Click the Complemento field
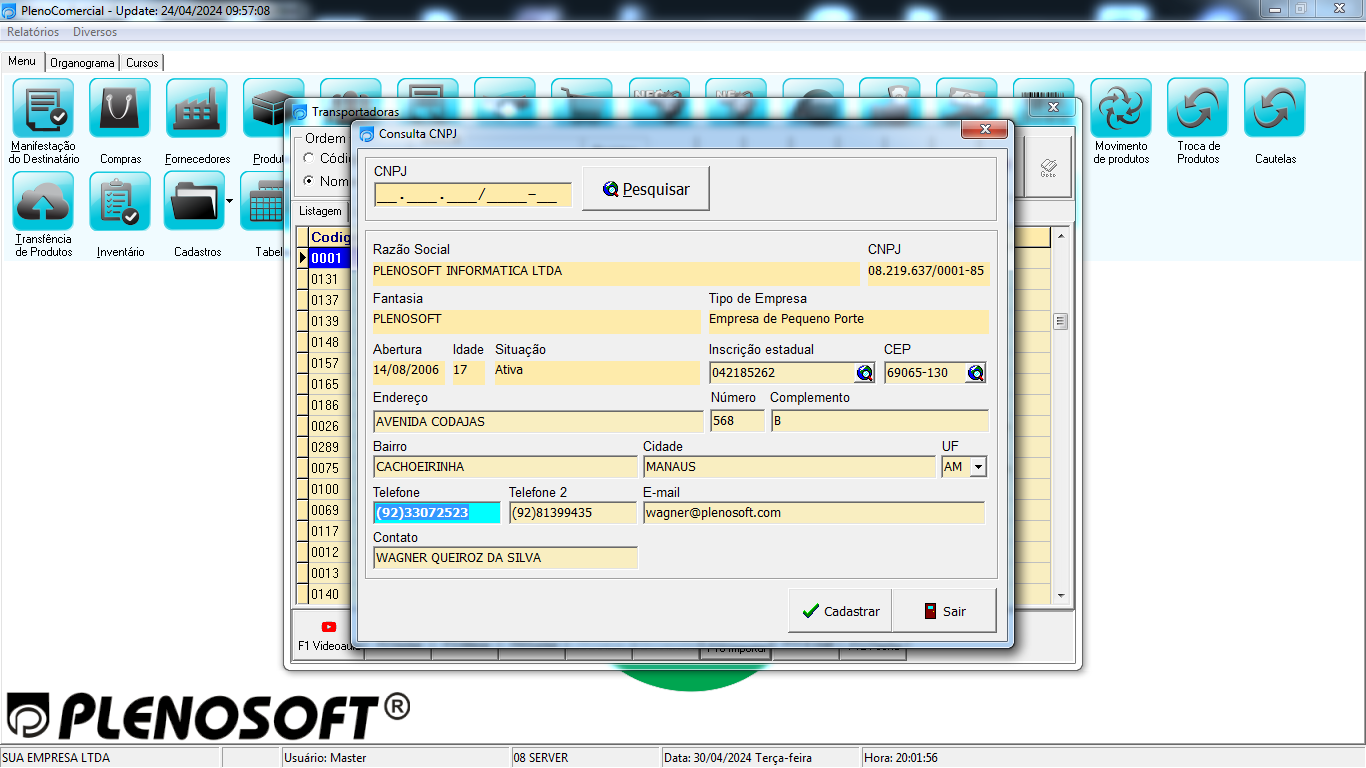 pos(880,421)
